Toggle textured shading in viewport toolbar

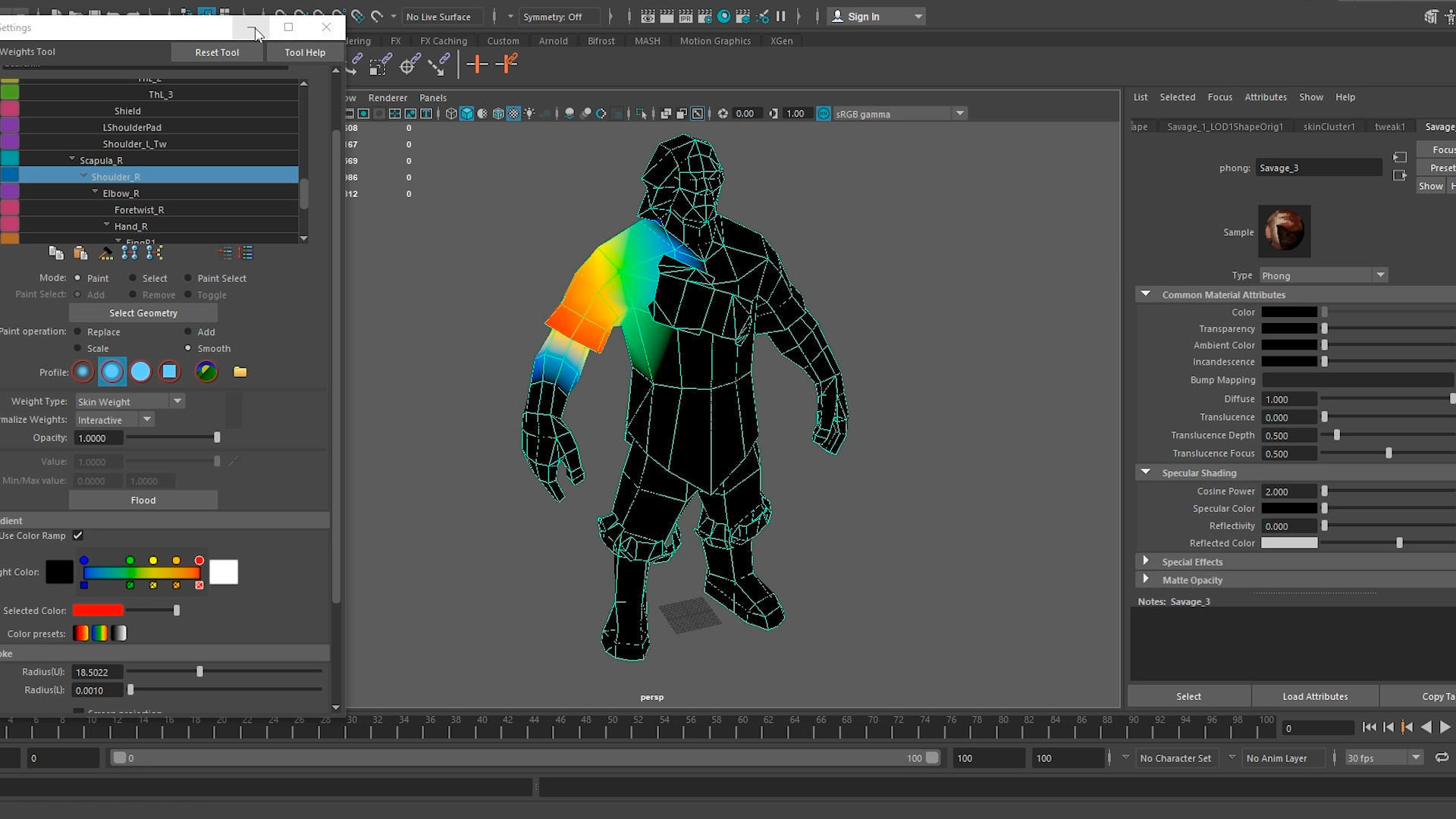click(x=513, y=114)
